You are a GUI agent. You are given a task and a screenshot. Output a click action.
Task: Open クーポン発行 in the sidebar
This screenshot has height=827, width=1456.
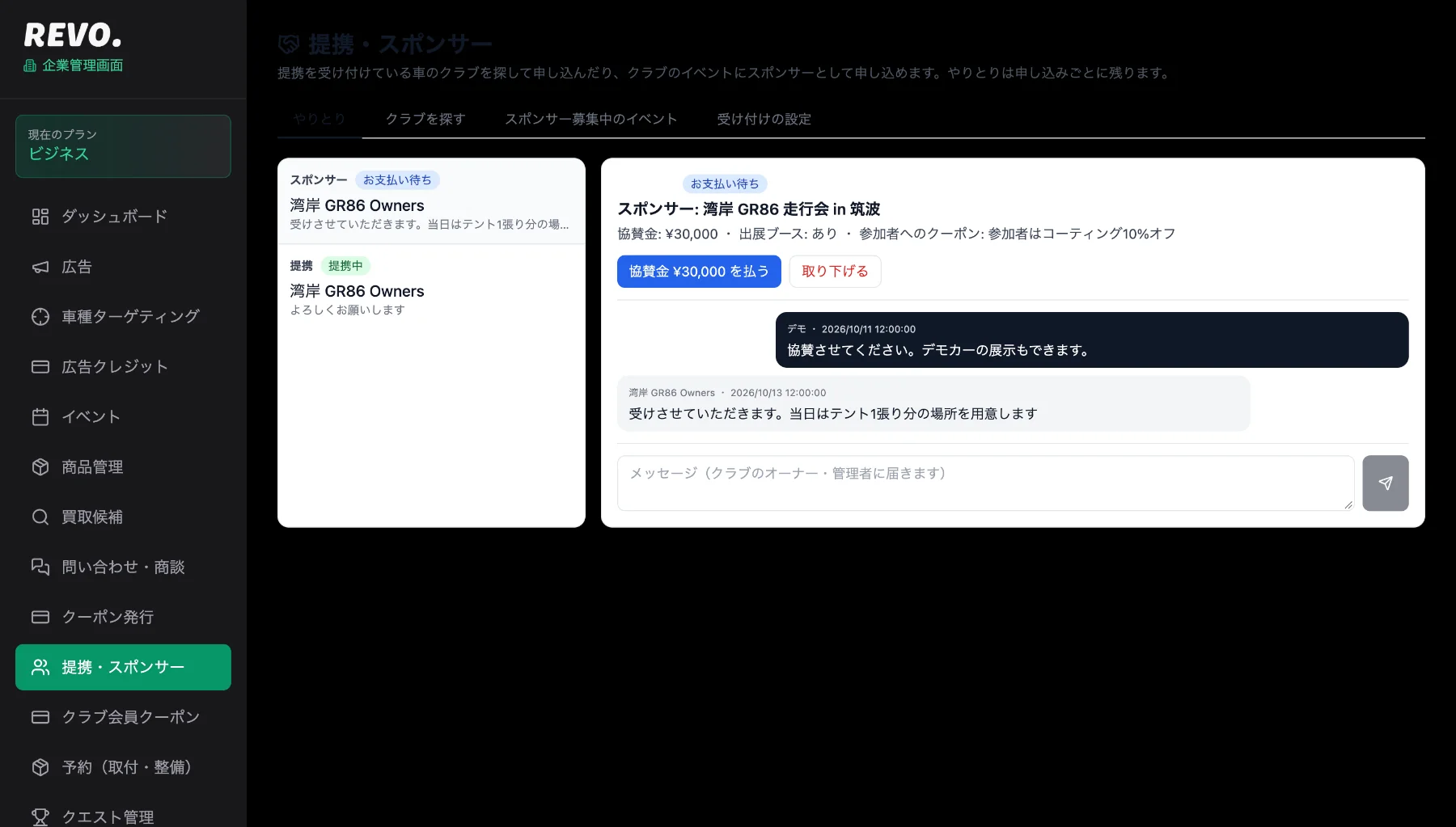click(x=123, y=618)
